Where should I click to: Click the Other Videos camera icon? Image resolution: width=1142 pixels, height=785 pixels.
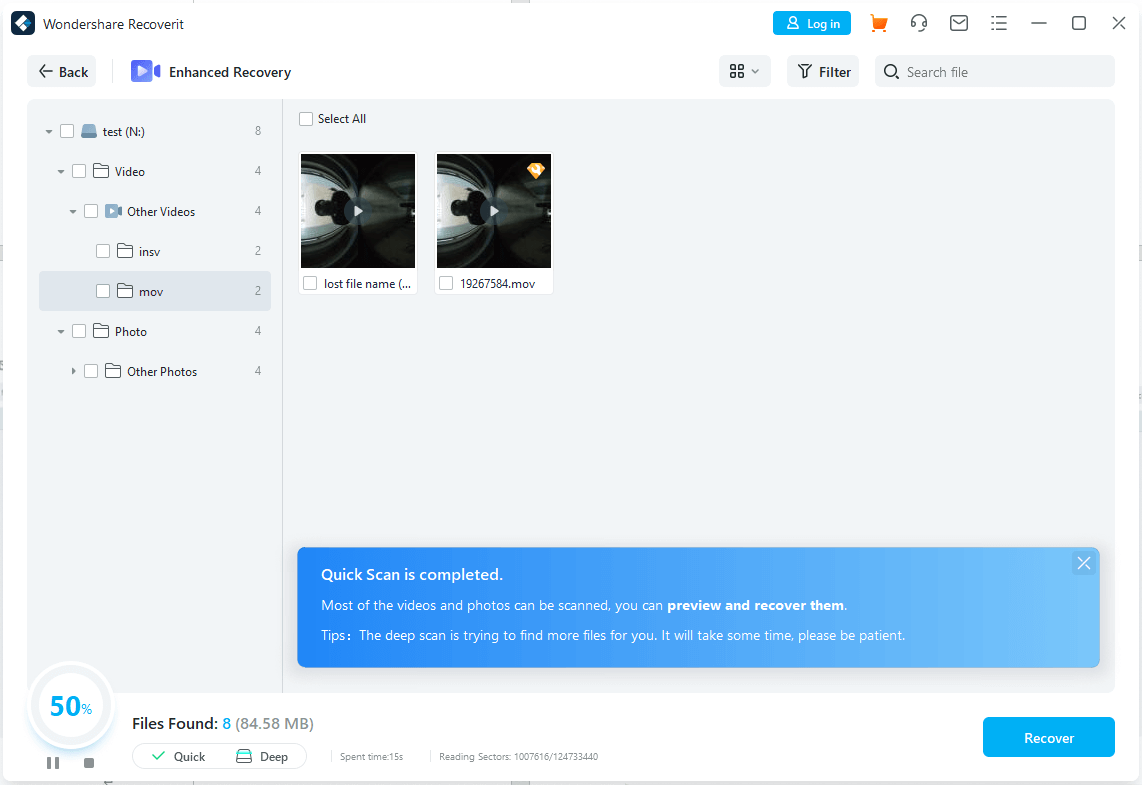pos(114,211)
